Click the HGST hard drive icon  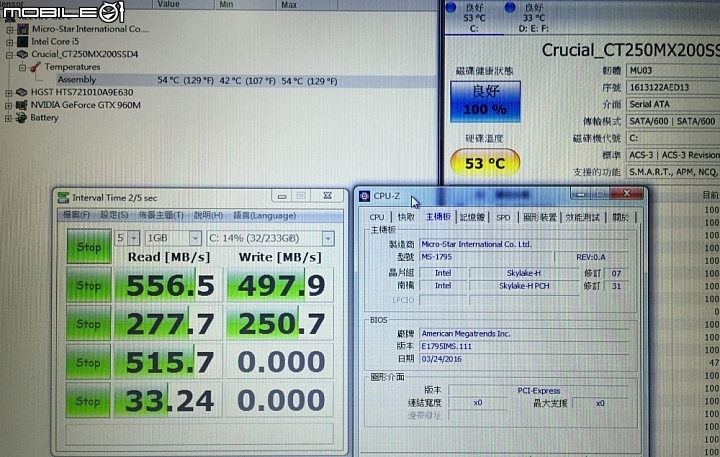[x=22, y=92]
